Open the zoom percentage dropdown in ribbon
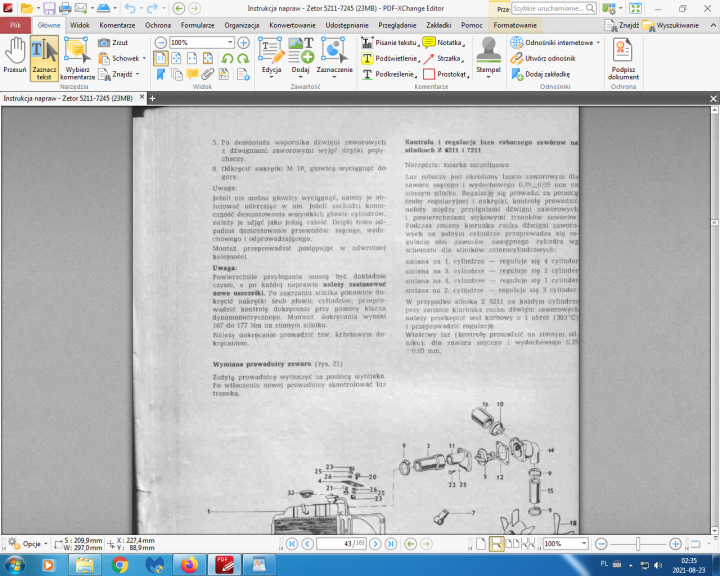The width and height of the screenshot is (720, 576). click(x=229, y=43)
